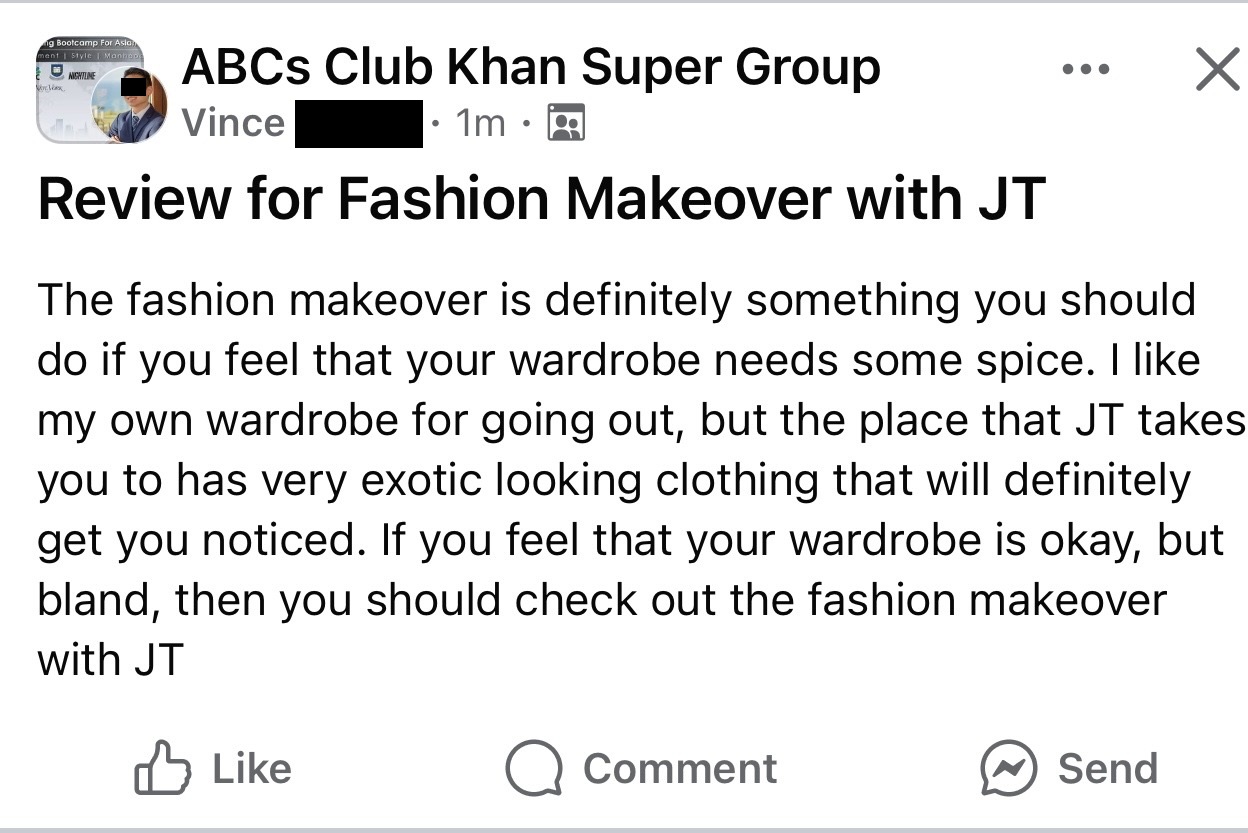Click the final line reading "with JT"
Image resolution: width=1248 pixels, height=833 pixels.
[x=110, y=660]
